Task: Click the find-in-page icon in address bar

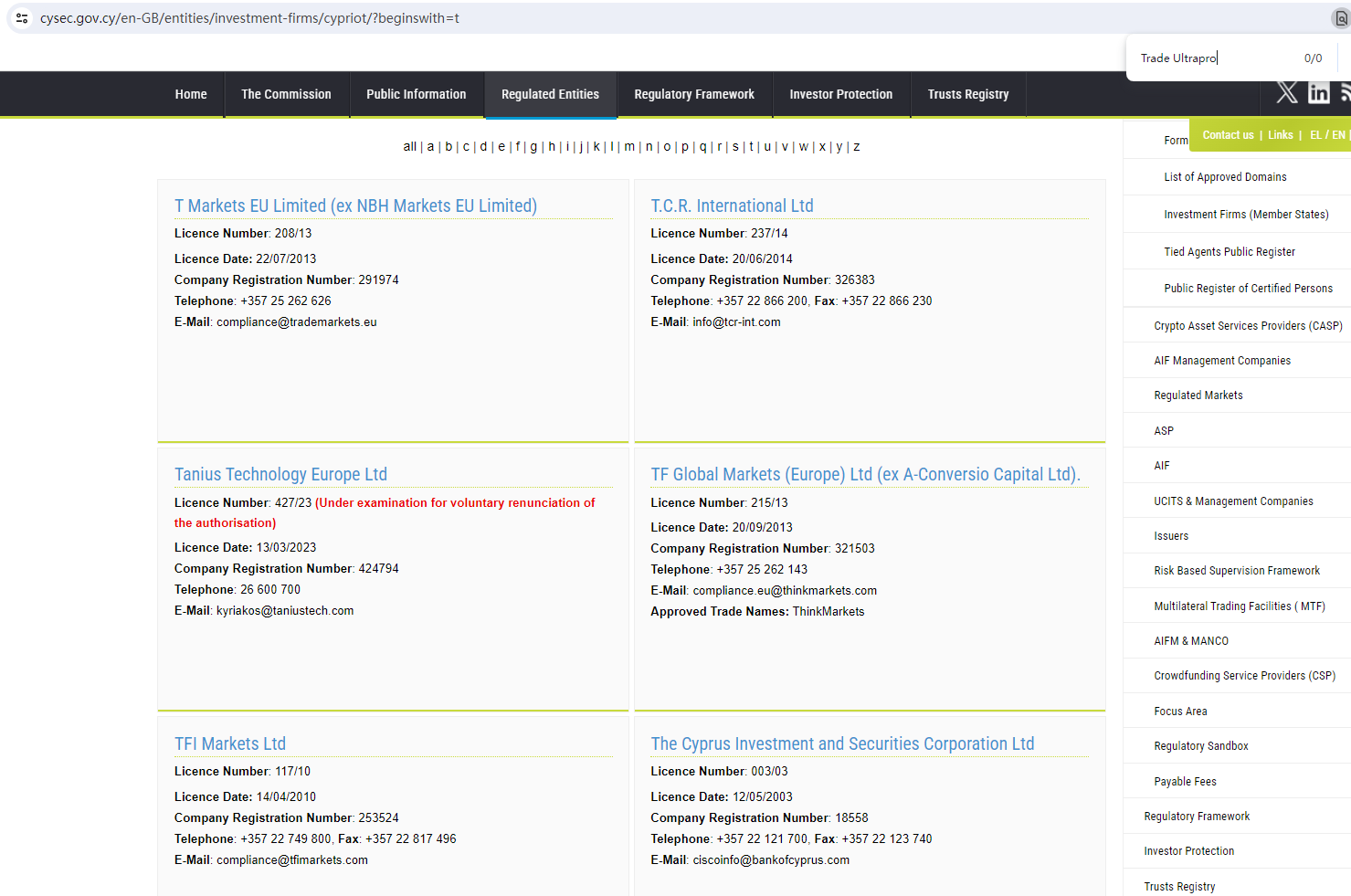Action: [1341, 18]
